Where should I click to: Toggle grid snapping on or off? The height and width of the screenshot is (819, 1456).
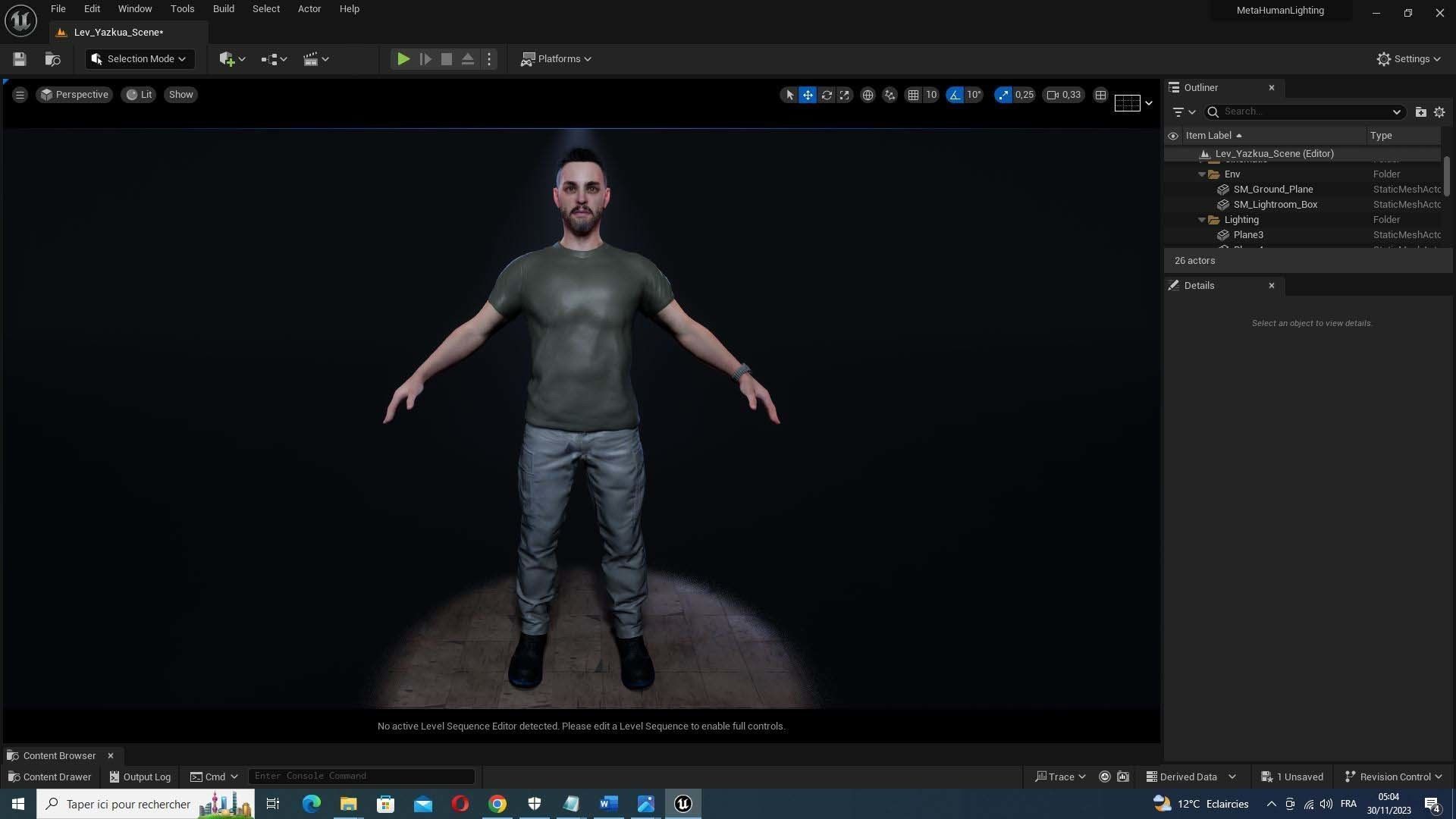(913, 95)
